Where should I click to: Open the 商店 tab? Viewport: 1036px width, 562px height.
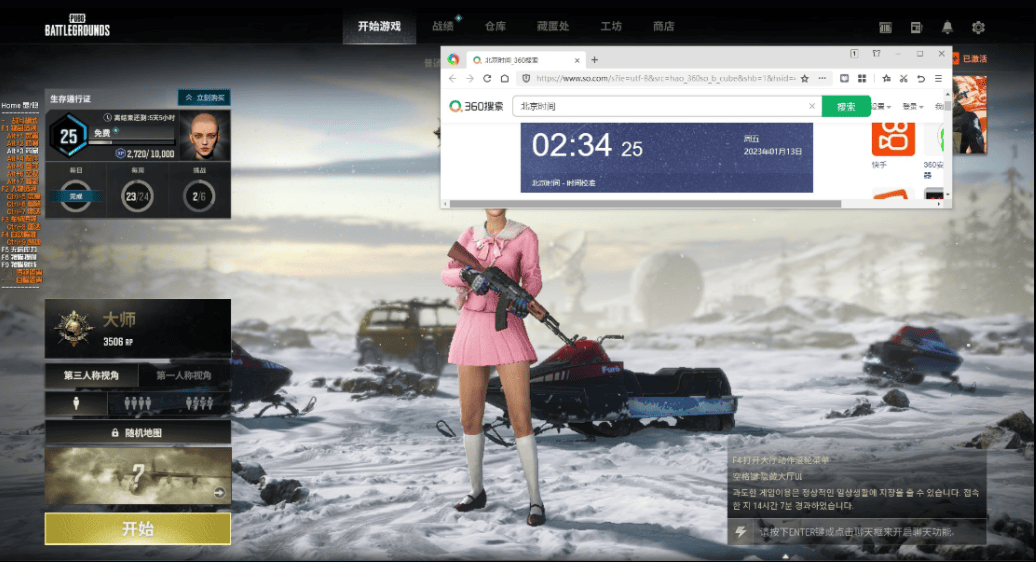(x=663, y=26)
